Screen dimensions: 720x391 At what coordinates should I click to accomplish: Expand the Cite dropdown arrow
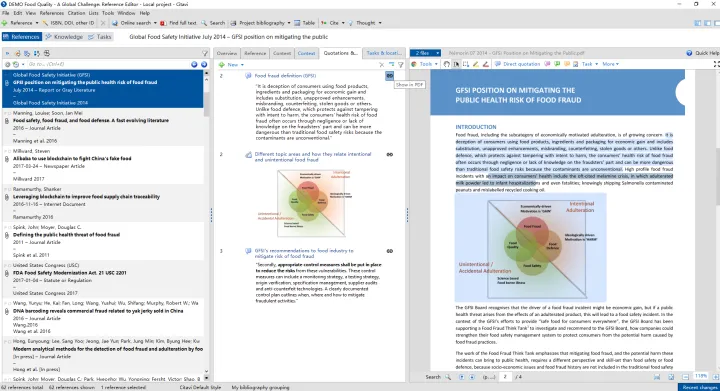[343, 22]
